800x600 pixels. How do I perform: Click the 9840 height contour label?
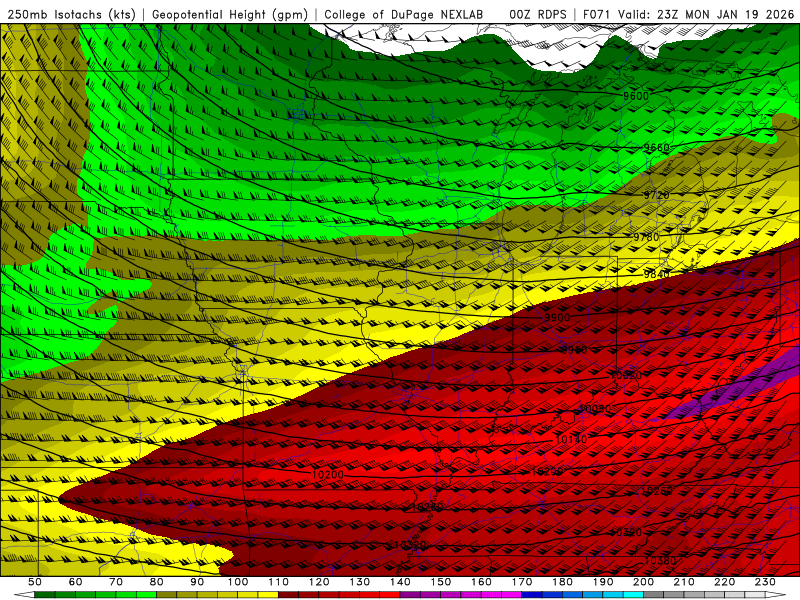click(x=656, y=274)
